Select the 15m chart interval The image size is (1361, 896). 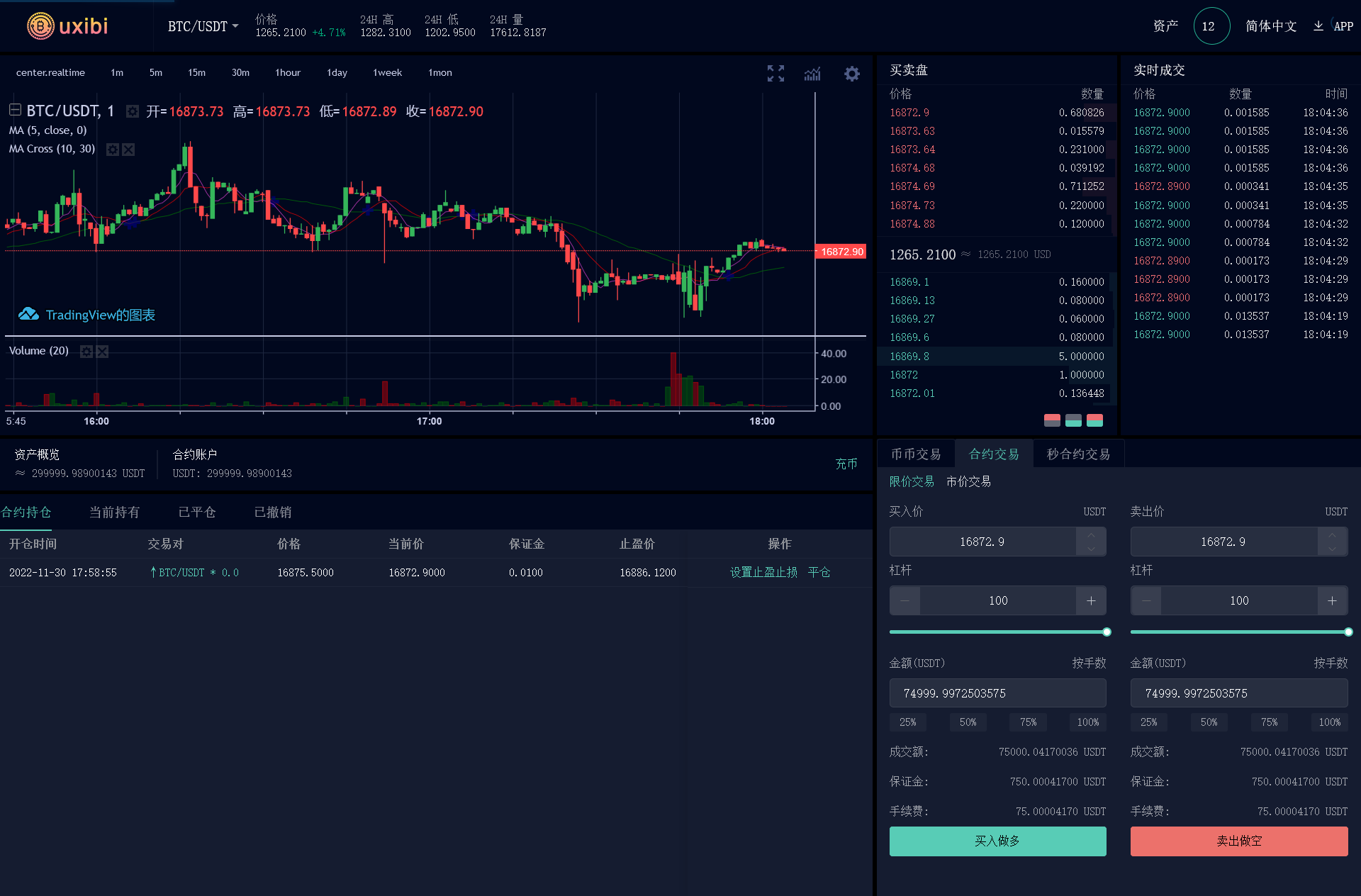coord(196,73)
